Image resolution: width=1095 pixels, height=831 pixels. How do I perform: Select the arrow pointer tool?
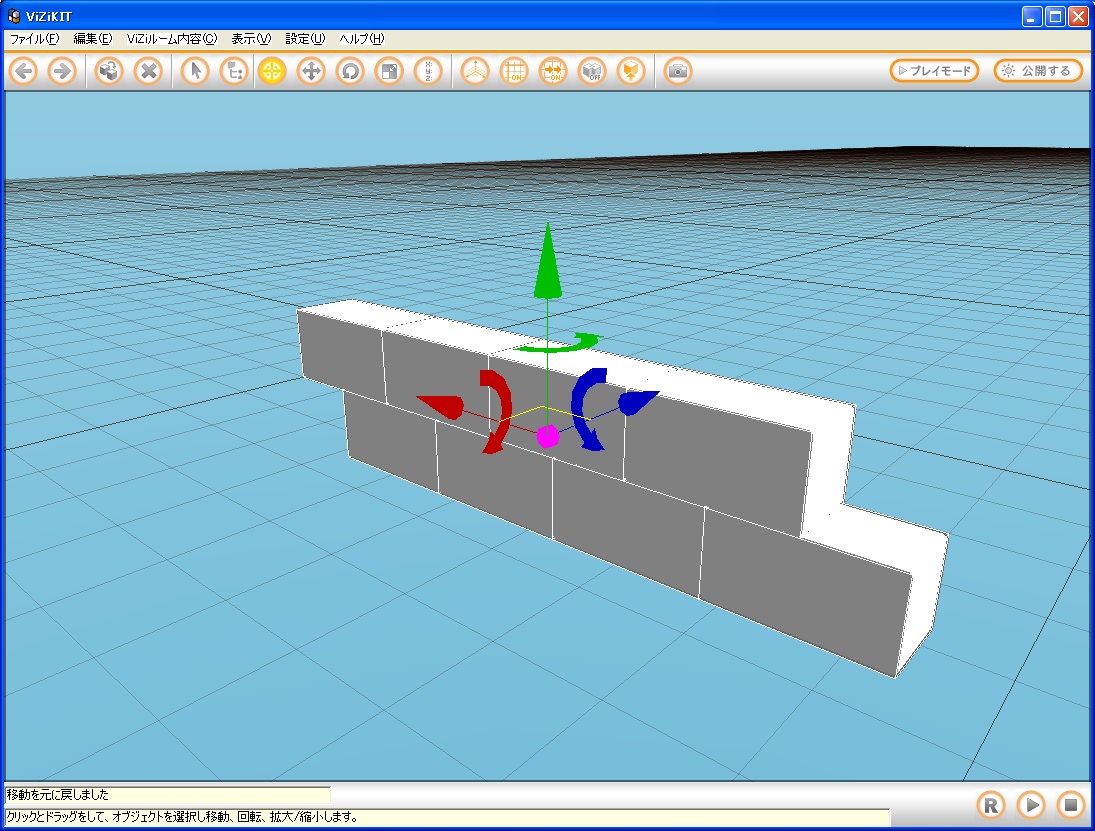pos(195,71)
